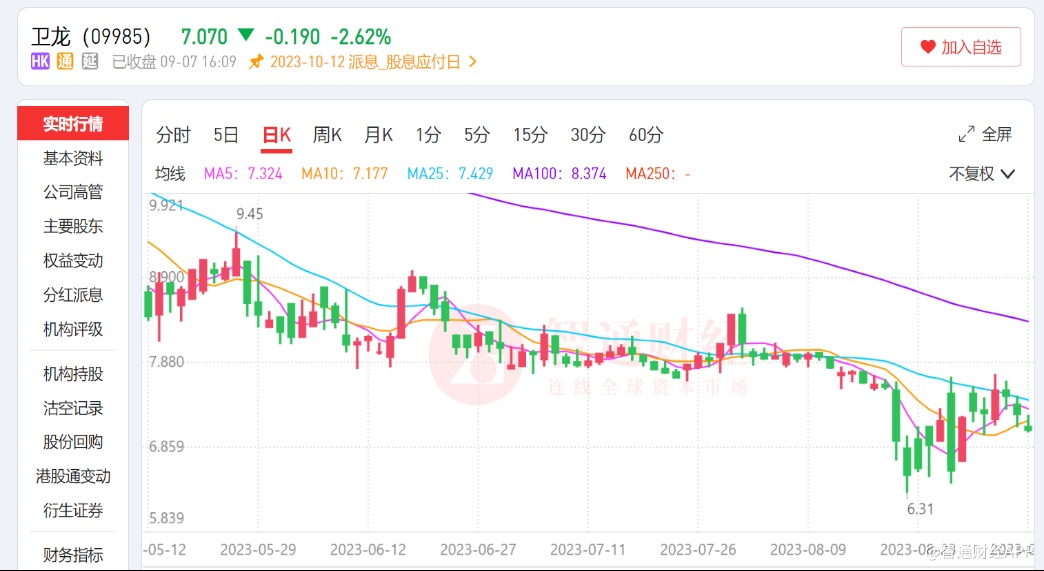Screen dimensions: 1044x571
Task: Click the 6.859 price axis label
Action: click(x=166, y=447)
